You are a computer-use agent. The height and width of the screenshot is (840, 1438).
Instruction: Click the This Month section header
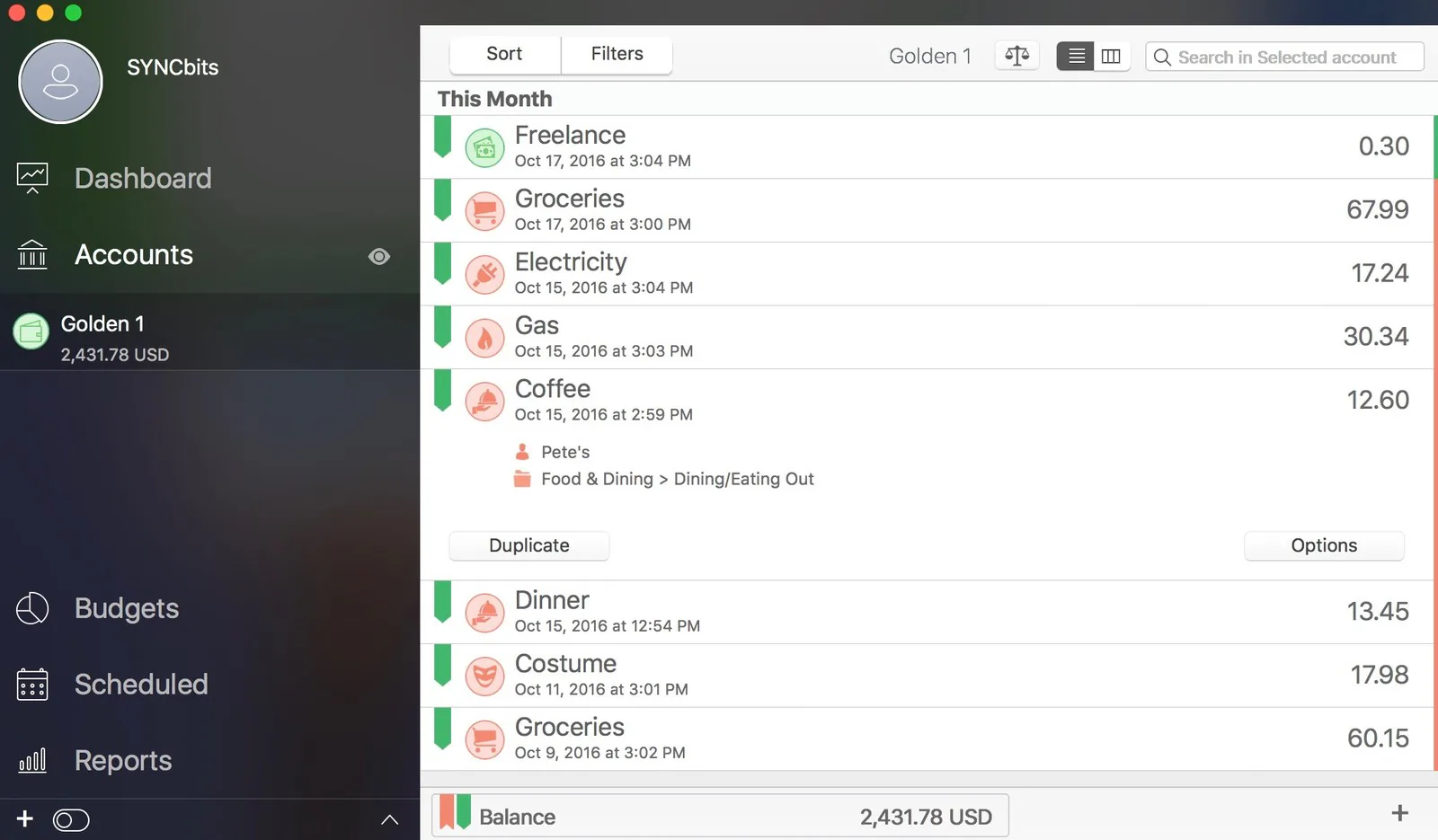494,99
